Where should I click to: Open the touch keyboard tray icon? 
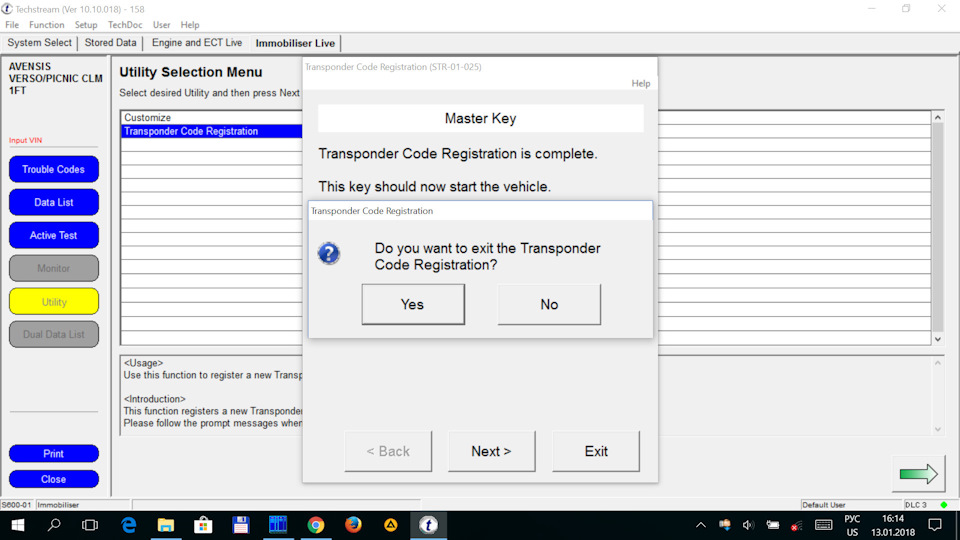pos(823,525)
